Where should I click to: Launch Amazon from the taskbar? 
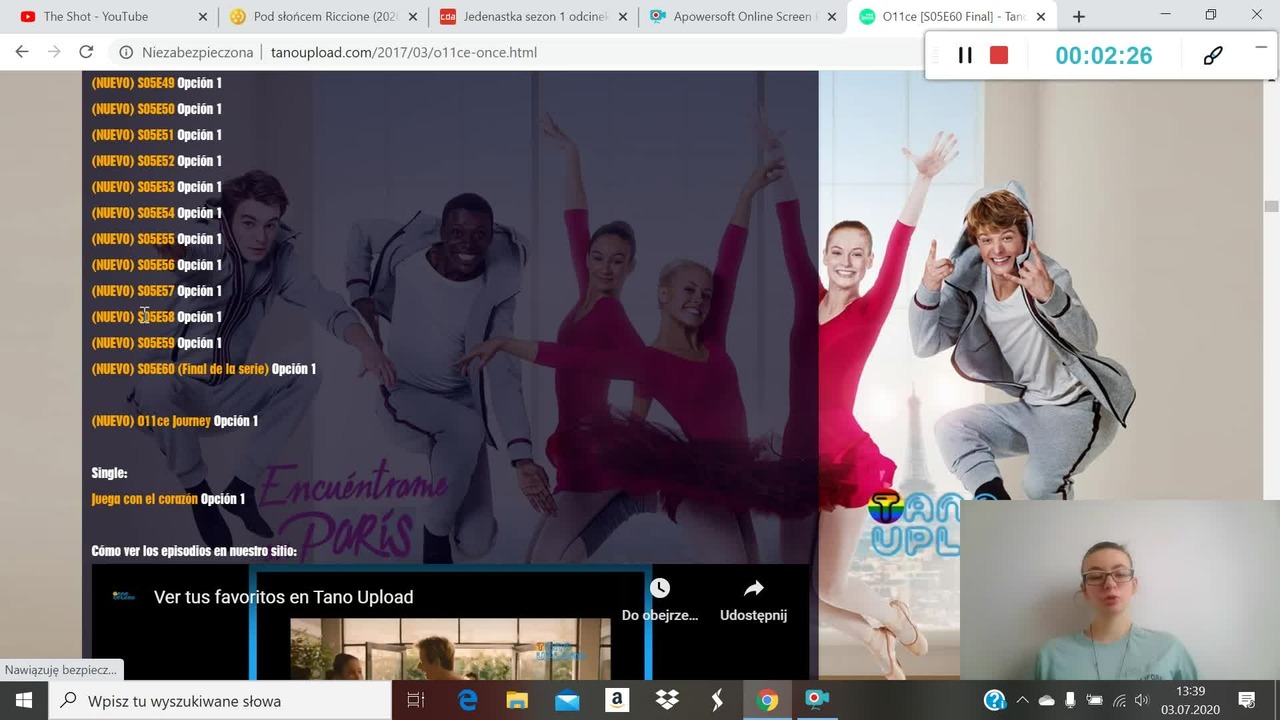(617, 700)
